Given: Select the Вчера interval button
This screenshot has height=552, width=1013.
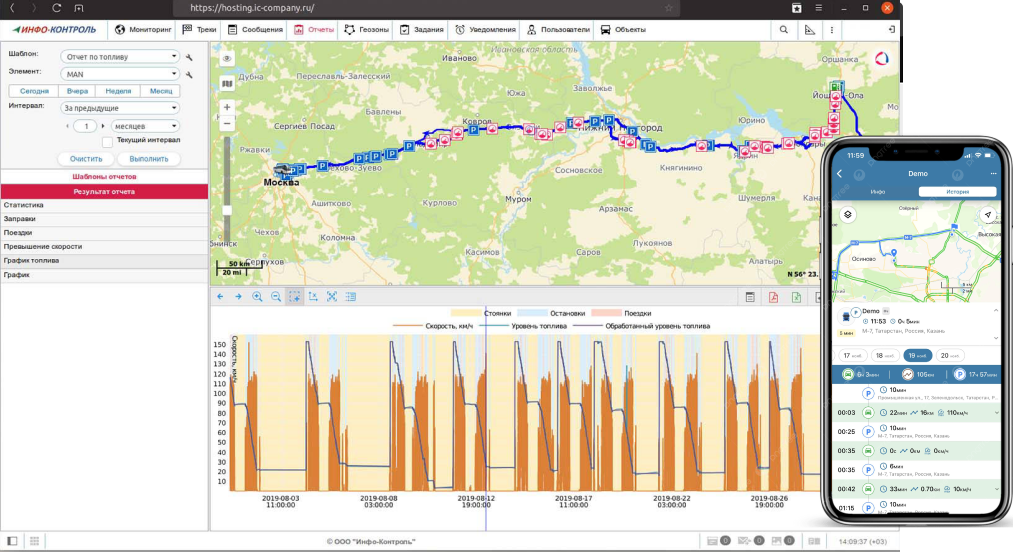Looking at the screenshot, I should tap(77, 91).
